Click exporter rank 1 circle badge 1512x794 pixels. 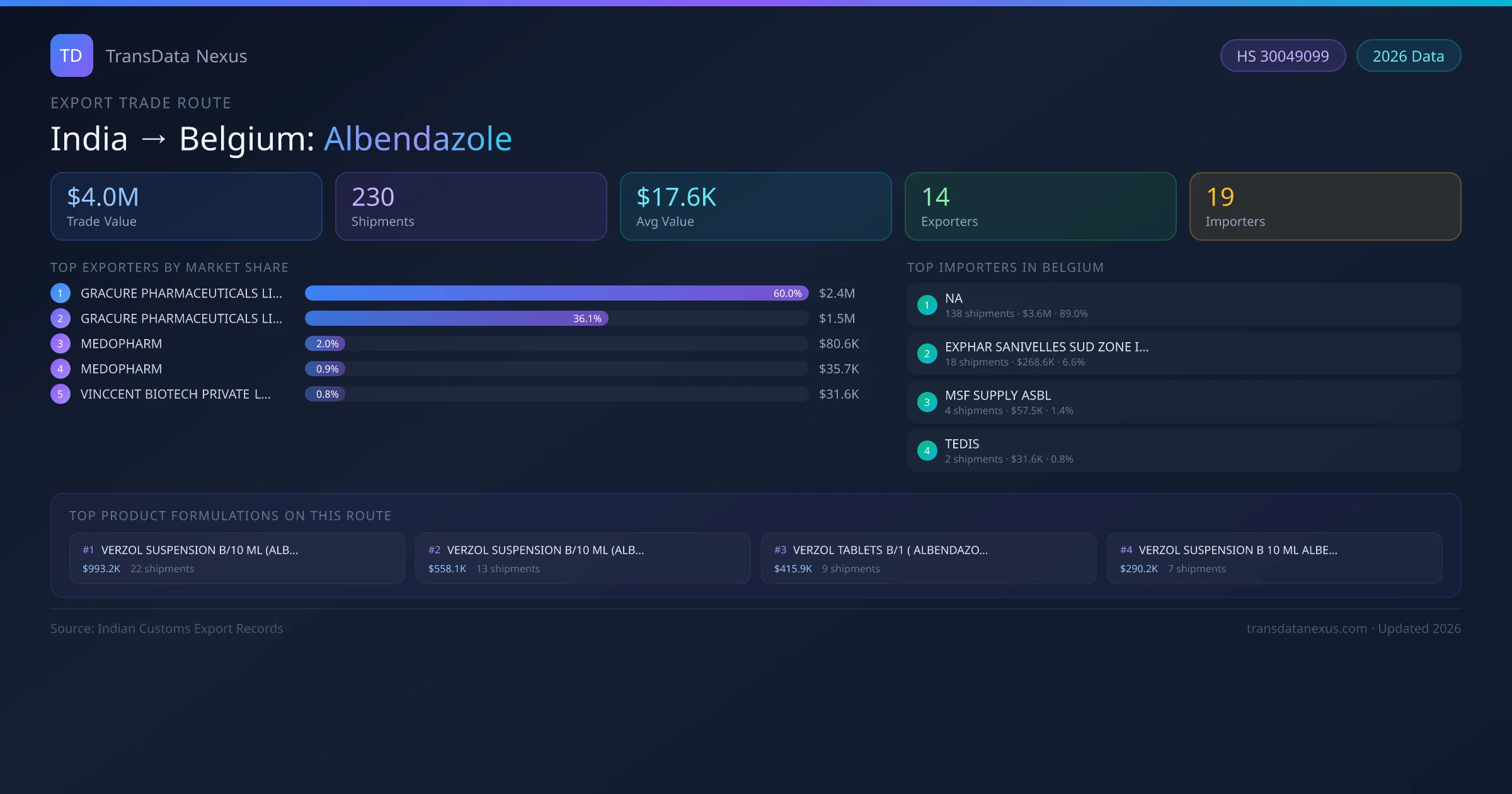pyautogui.click(x=60, y=293)
